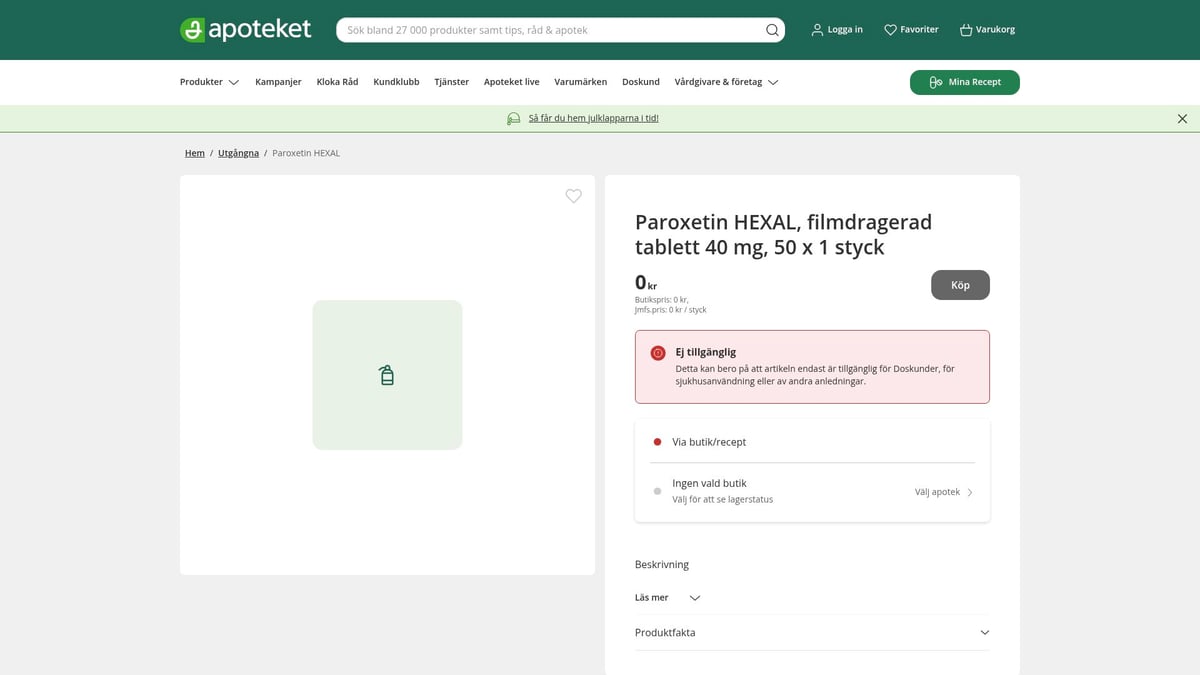The image size is (1200, 675).
Task: Click inside the product search field
Action: coord(550,30)
